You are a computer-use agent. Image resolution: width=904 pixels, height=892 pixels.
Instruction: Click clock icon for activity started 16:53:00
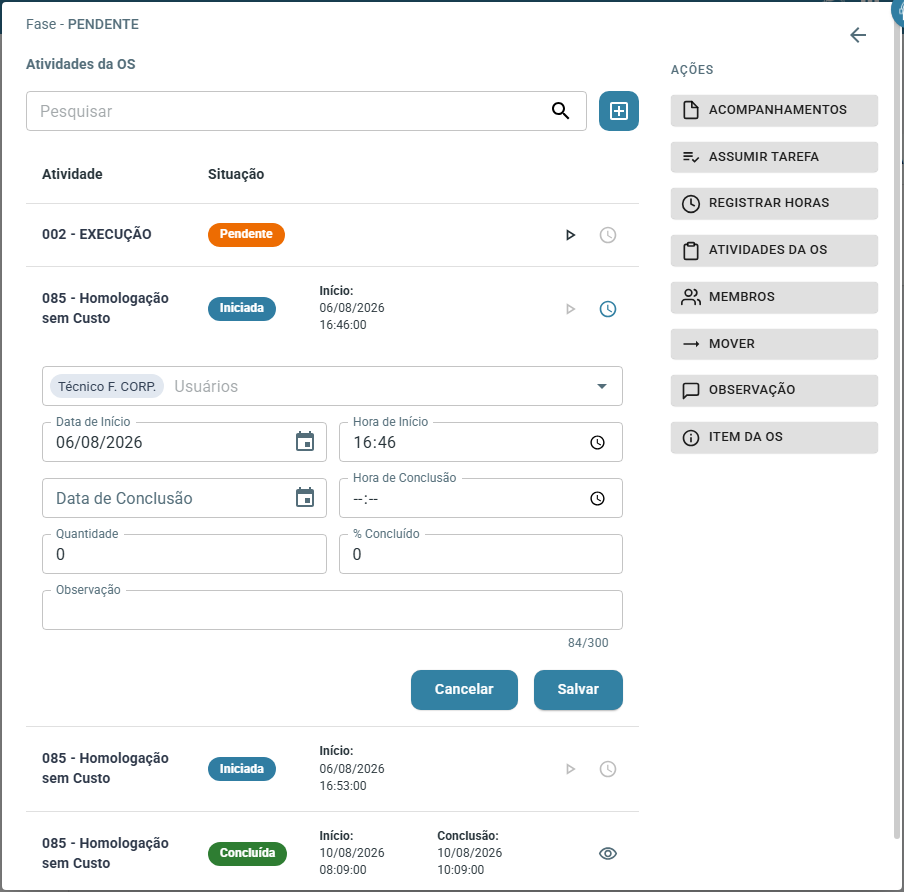pos(608,769)
